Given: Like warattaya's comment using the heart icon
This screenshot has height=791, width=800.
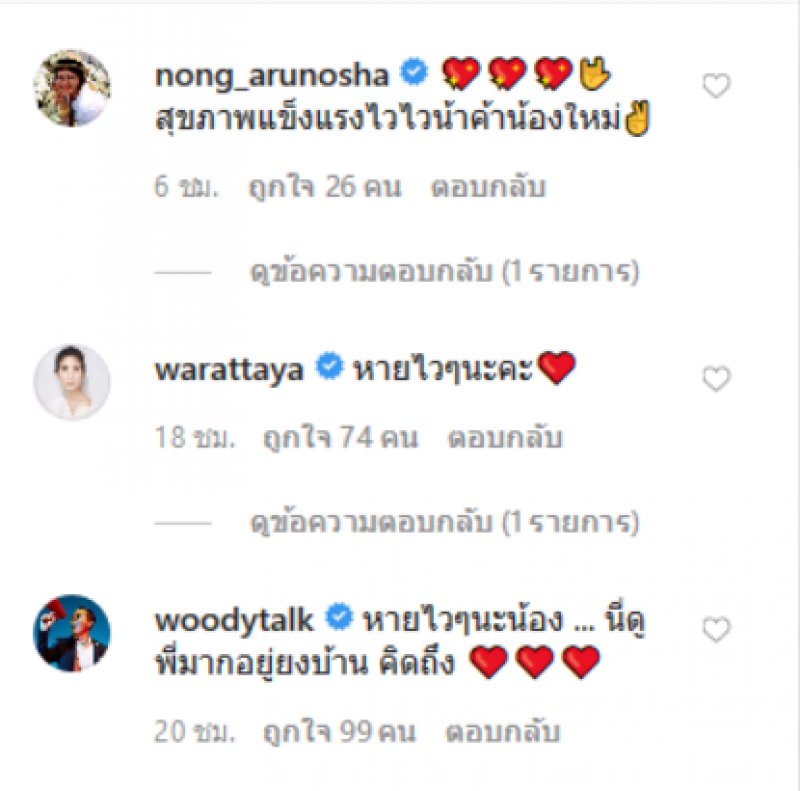Looking at the screenshot, I should coord(717,379).
